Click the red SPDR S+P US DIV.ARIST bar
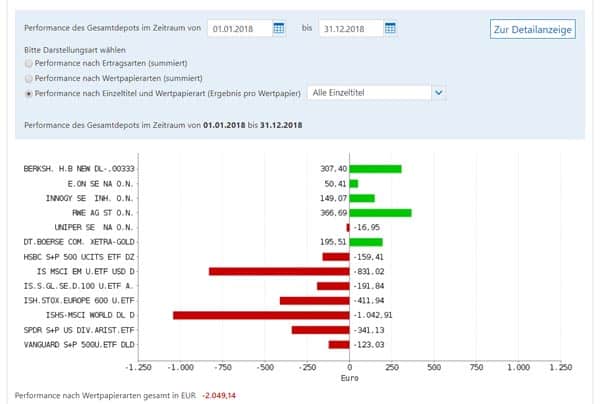The height and width of the screenshot is (404, 600). point(321,330)
